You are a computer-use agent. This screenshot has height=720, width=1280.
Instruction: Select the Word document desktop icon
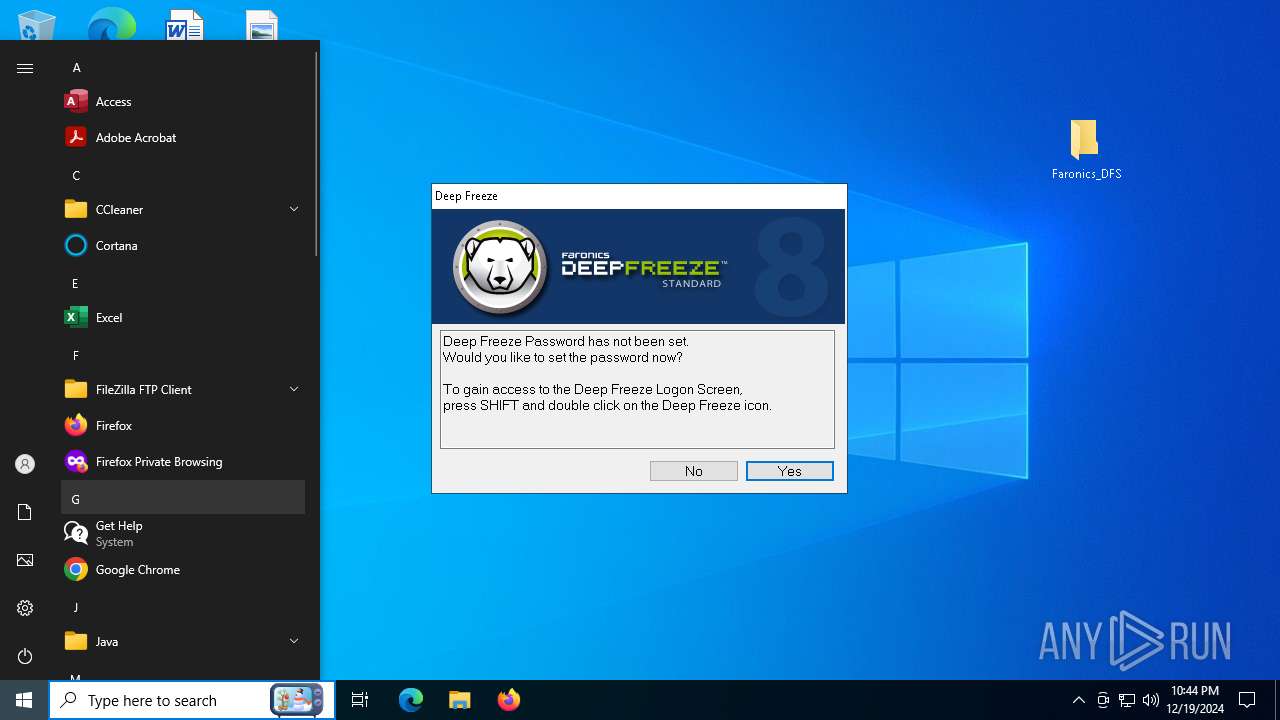click(185, 24)
